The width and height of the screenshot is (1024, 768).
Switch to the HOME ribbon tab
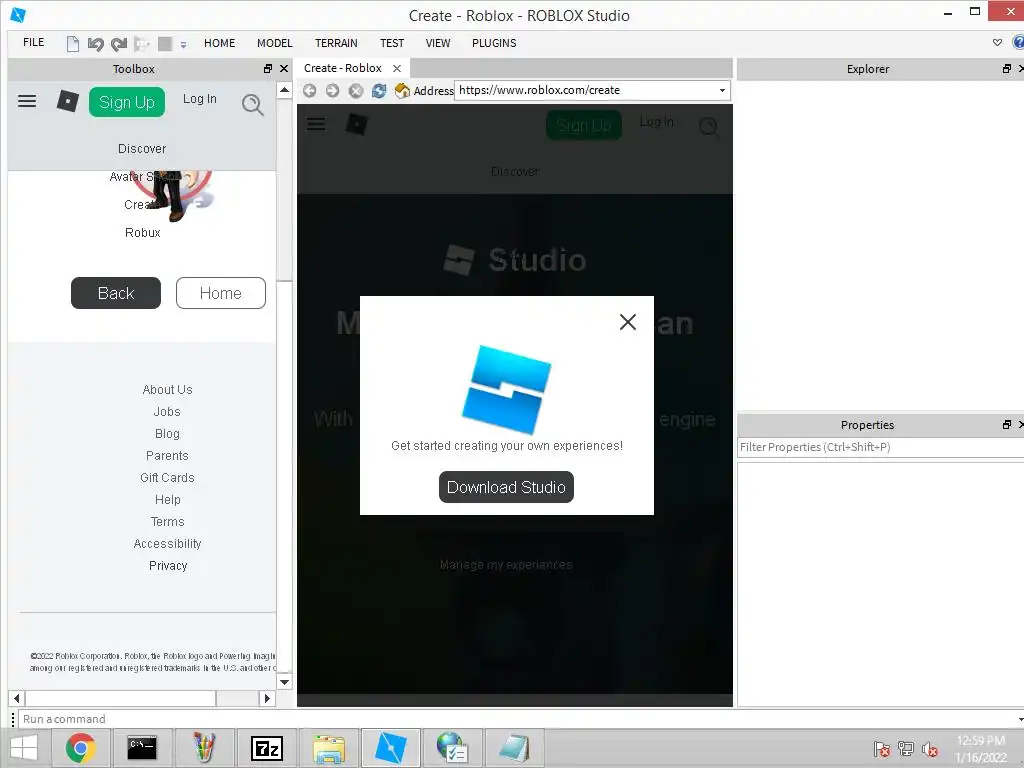[219, 43]
